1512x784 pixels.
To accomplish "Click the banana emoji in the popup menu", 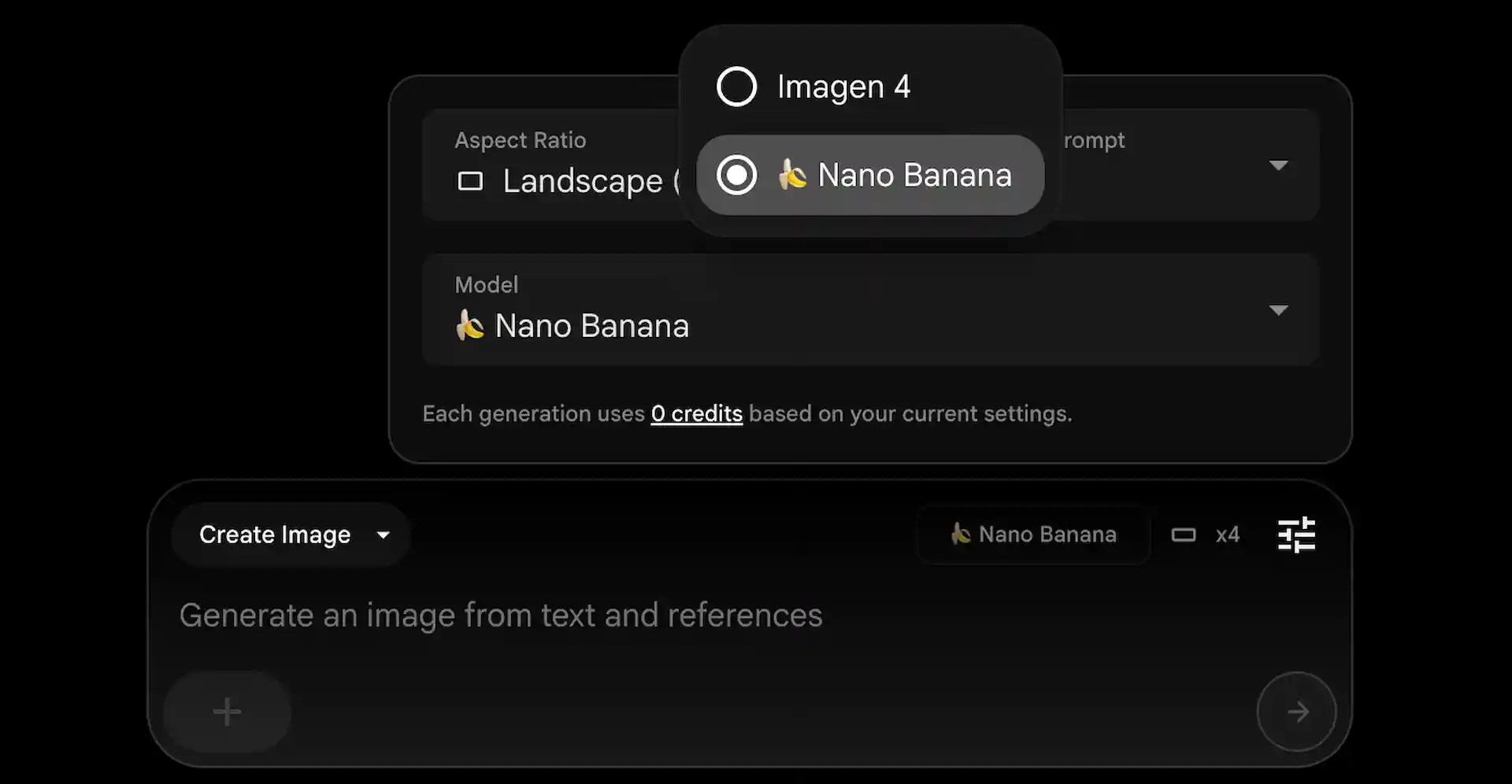I will coord(792,175).
